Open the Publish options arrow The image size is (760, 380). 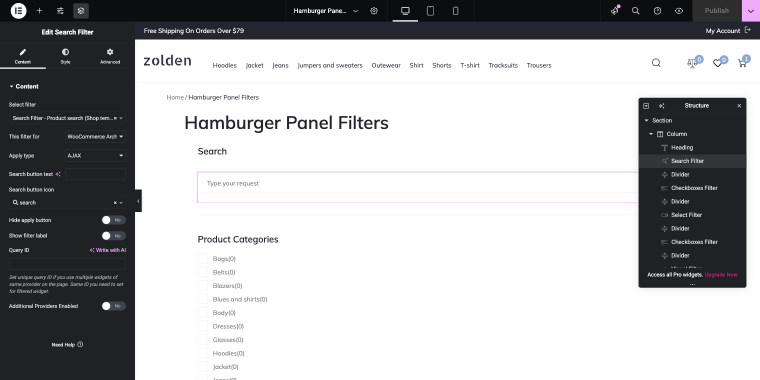coord(751,11)
